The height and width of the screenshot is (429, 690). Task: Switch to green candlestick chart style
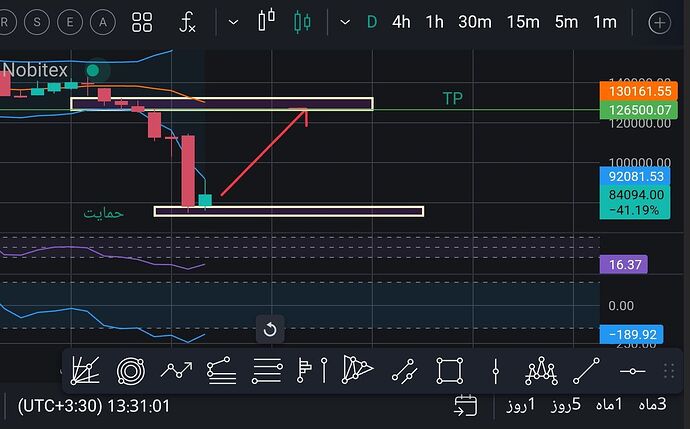click(x=302, y=21)
